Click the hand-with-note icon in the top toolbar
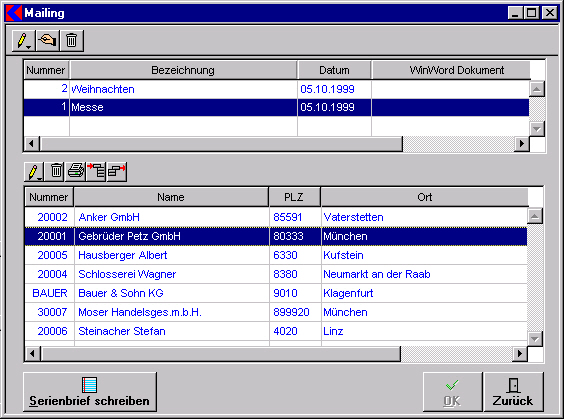The height and width of the screenshot is (419, 564). click(x=47, y=41)
